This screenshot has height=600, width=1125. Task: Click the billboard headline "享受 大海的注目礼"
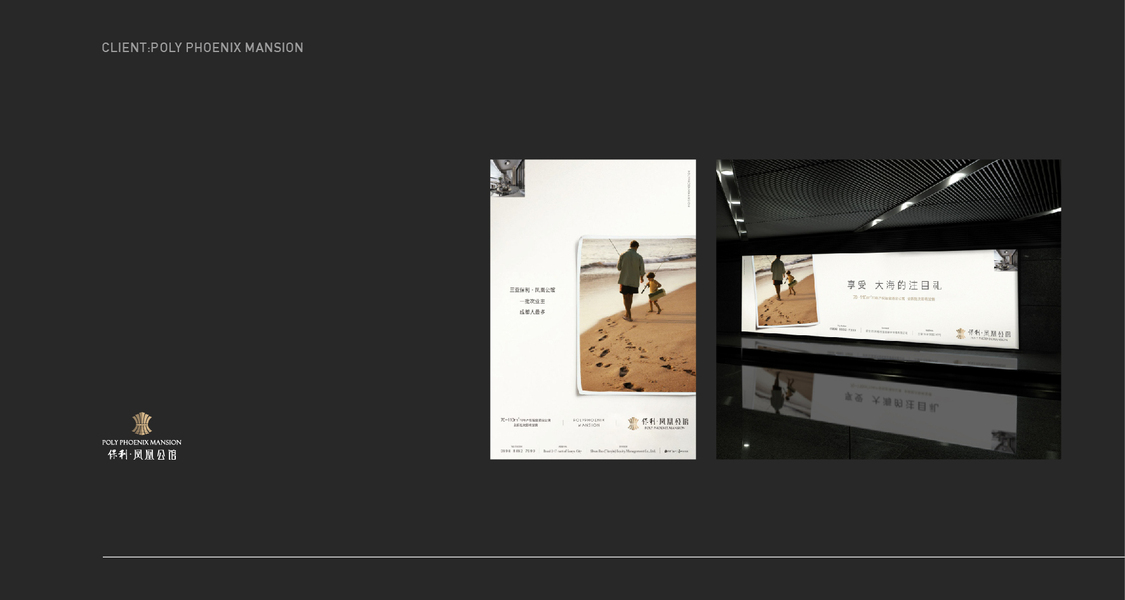[x=894, y=285]
